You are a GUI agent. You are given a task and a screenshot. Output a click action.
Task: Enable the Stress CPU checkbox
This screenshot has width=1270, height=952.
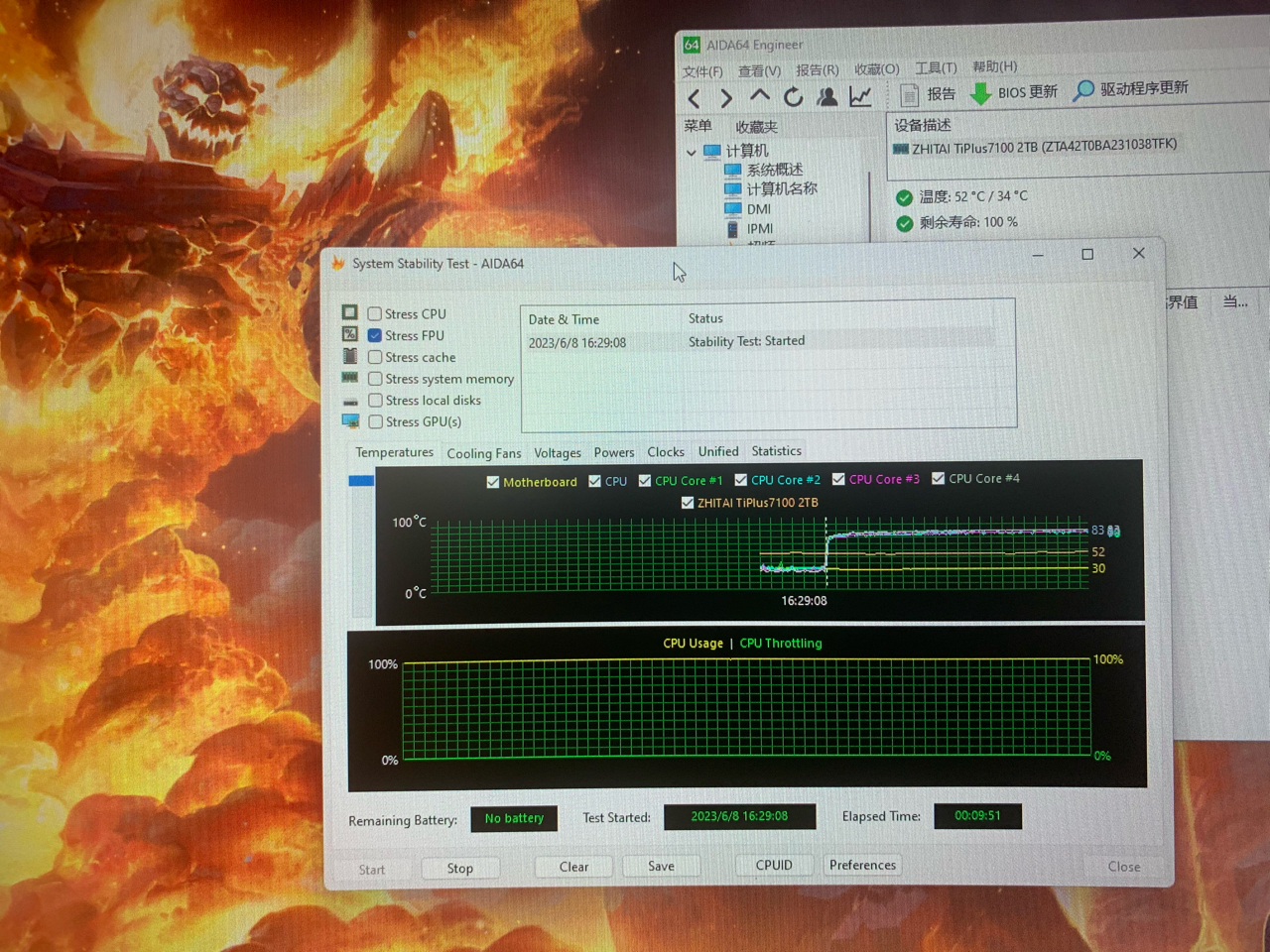(375, 314)
